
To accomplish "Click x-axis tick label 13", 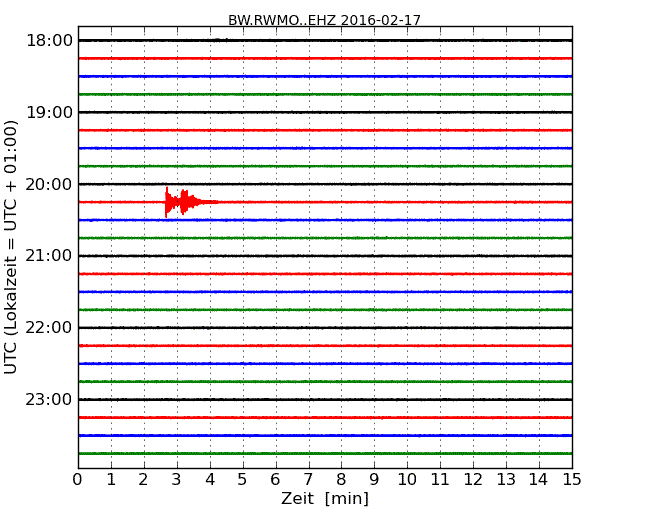I will (x=506, y=479).
